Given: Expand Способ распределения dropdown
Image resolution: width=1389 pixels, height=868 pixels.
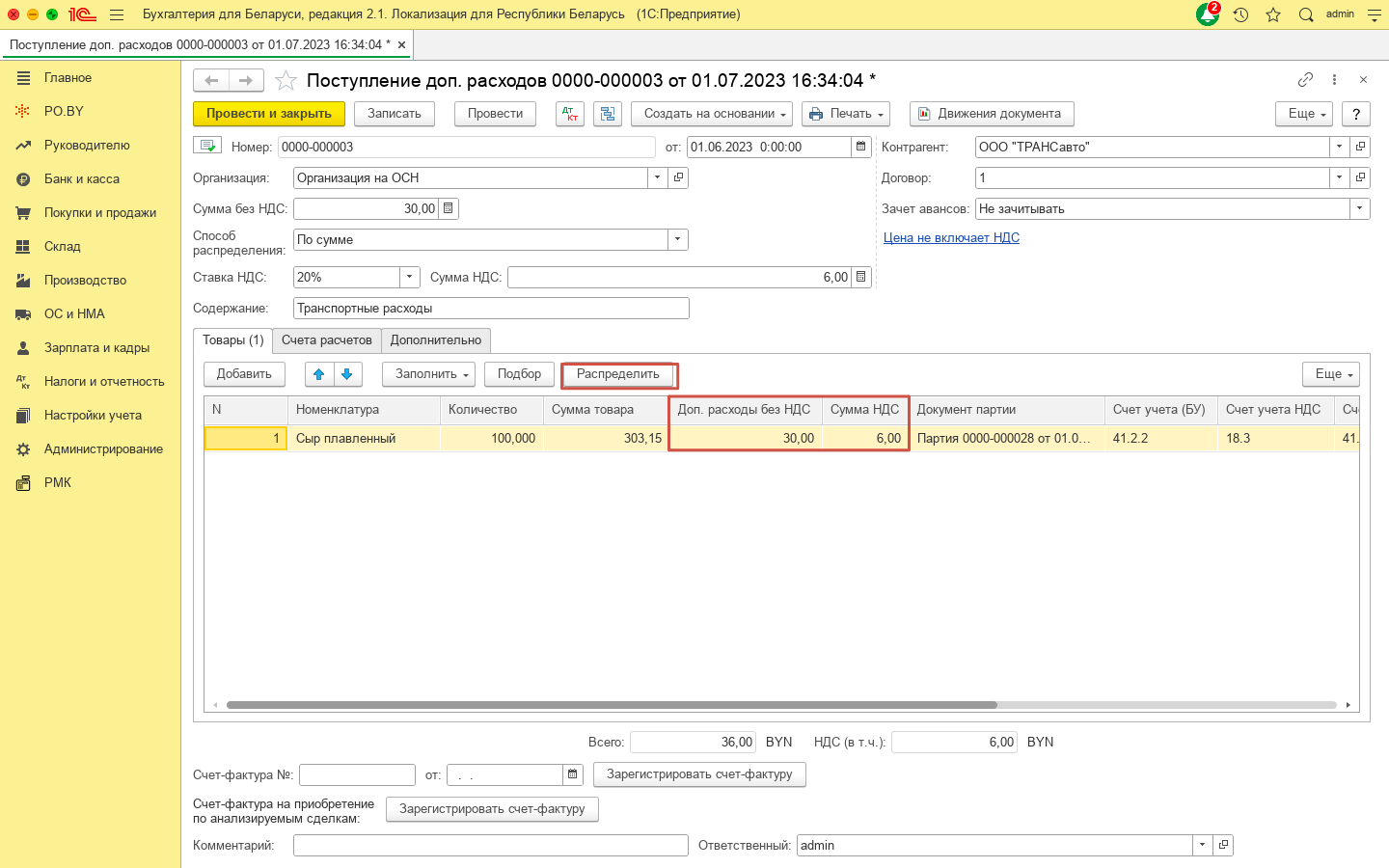Looking at the screenshot, I should pos(677,239).
